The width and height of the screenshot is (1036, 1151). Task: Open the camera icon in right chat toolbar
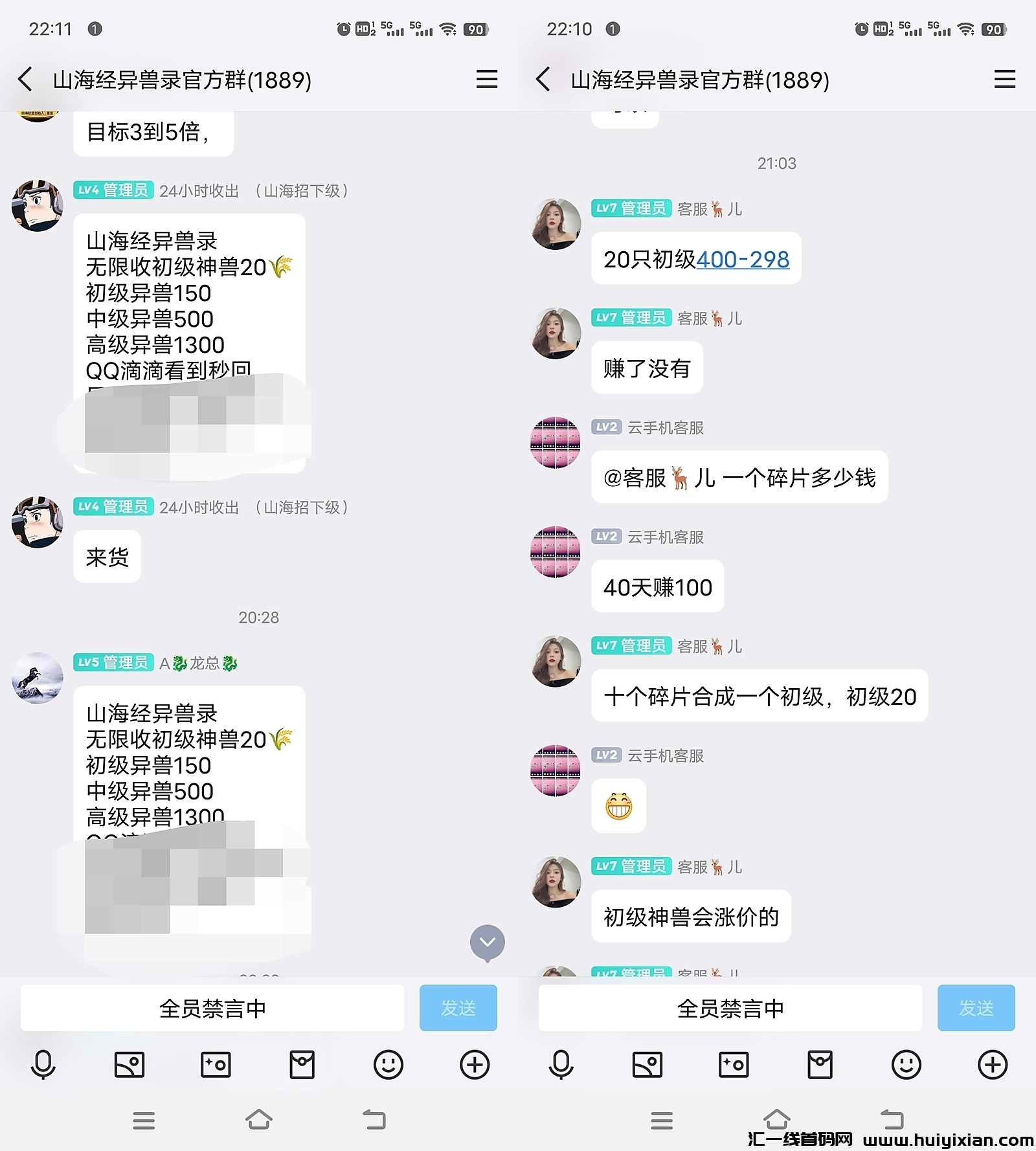click(734, 1064)
